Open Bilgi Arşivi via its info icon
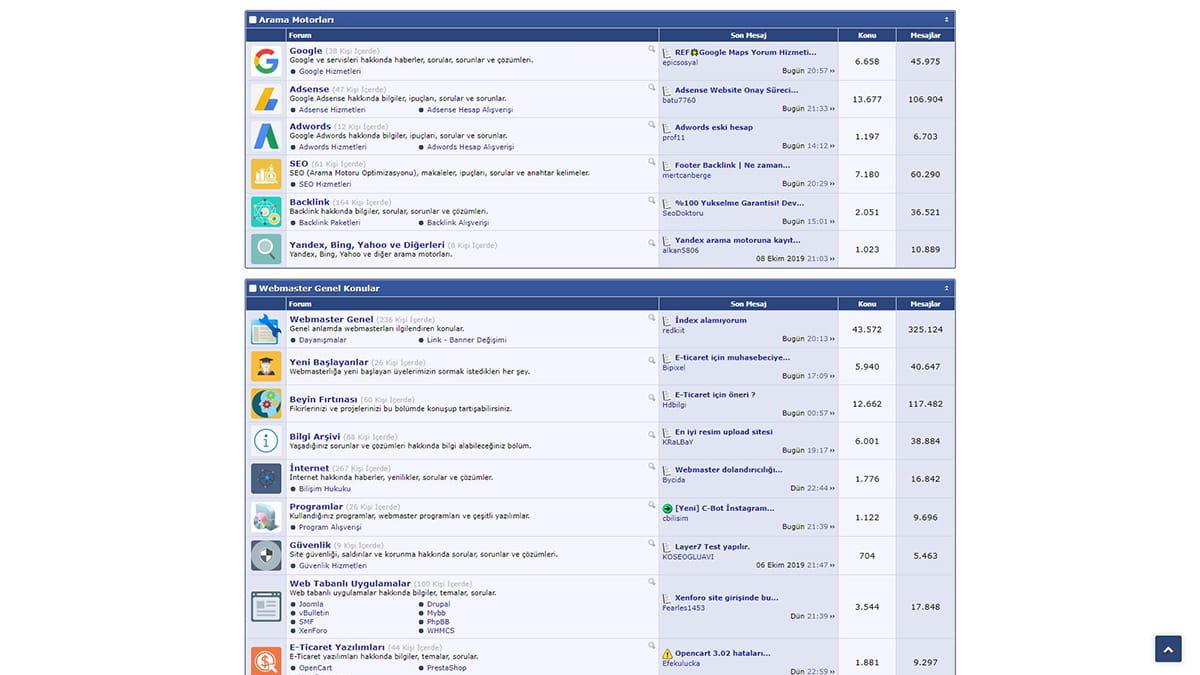This screenshot has width=1200, height=675. 265,440
